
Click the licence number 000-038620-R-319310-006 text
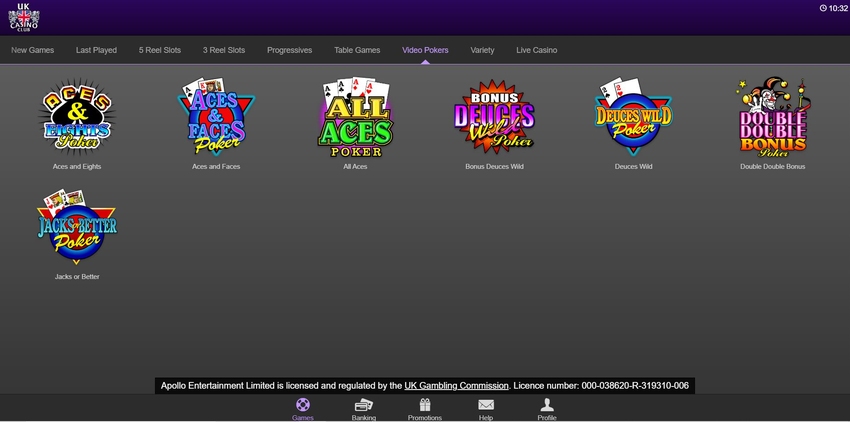click(x=635, y=386)
